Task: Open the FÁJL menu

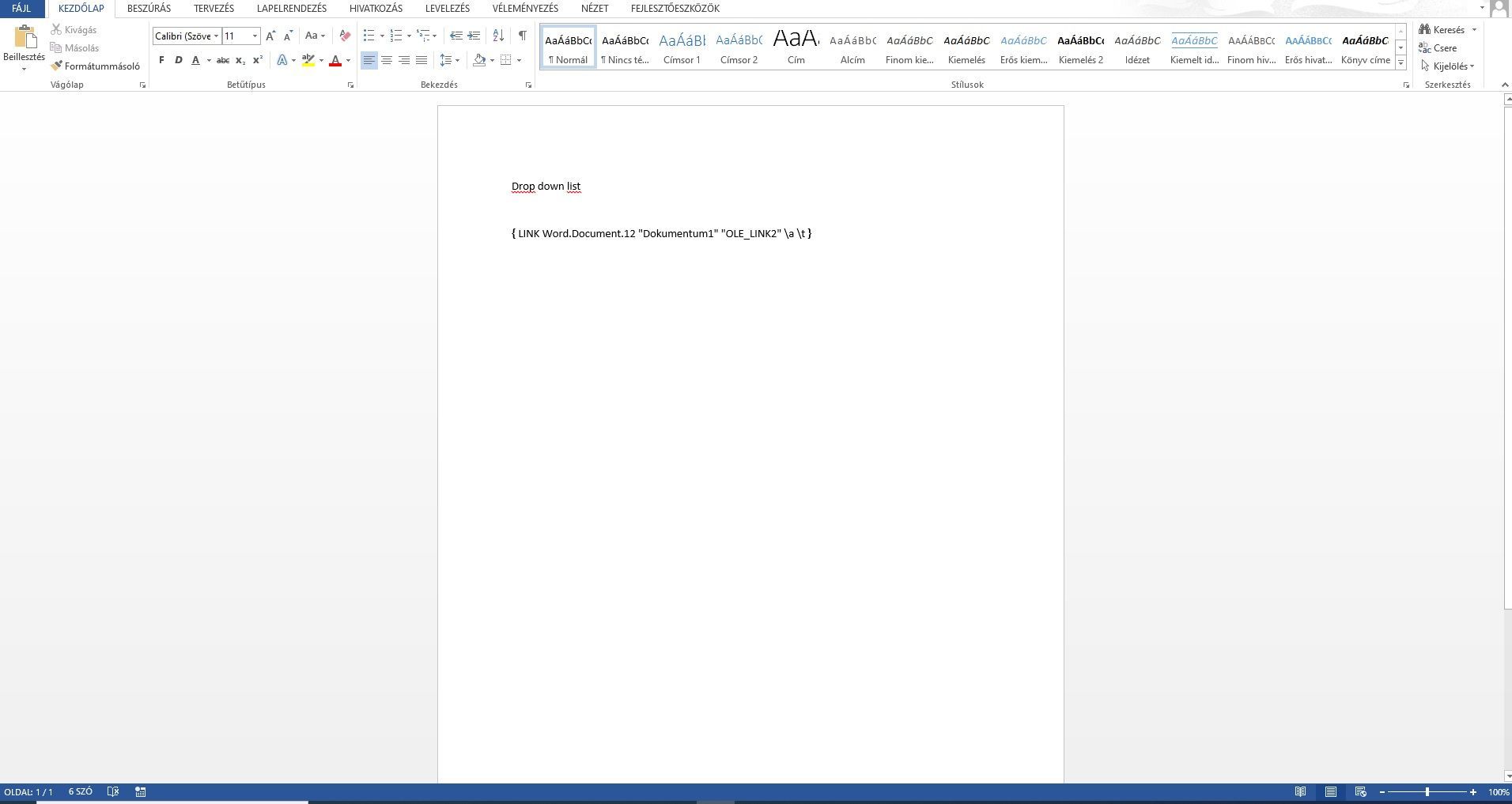Action: point(22,9)
